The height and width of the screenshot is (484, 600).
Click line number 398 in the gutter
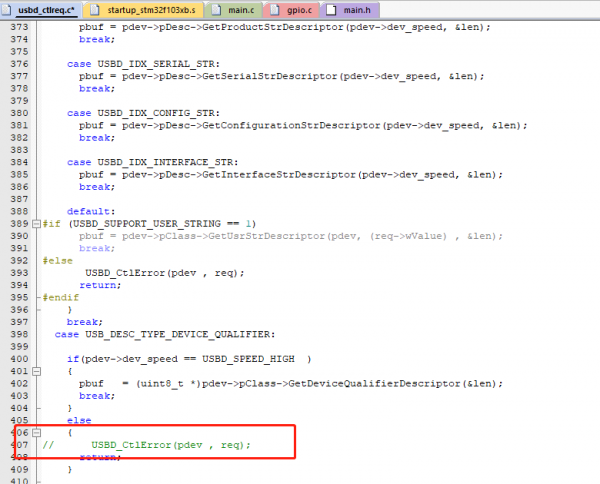click(x=15, y=334)
